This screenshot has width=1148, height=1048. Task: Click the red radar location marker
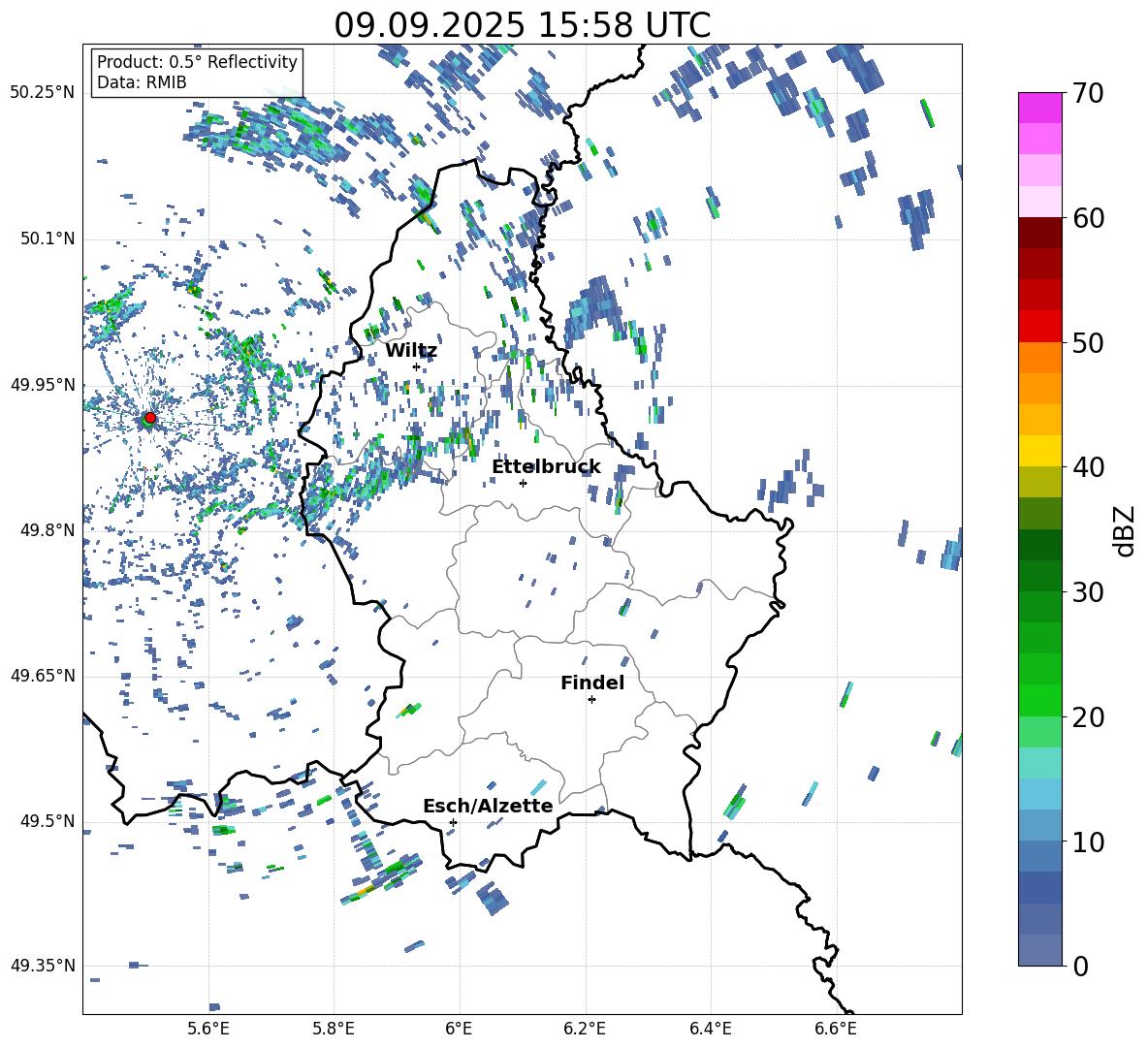(x=150, y=418)
